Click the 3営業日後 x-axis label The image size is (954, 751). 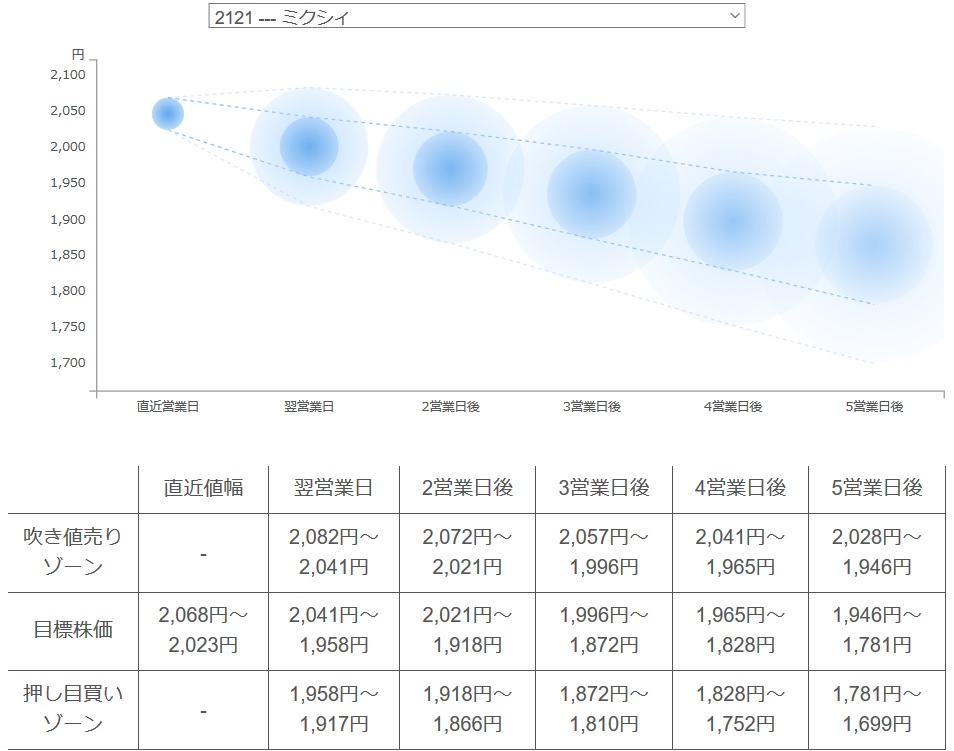[591, 407]
